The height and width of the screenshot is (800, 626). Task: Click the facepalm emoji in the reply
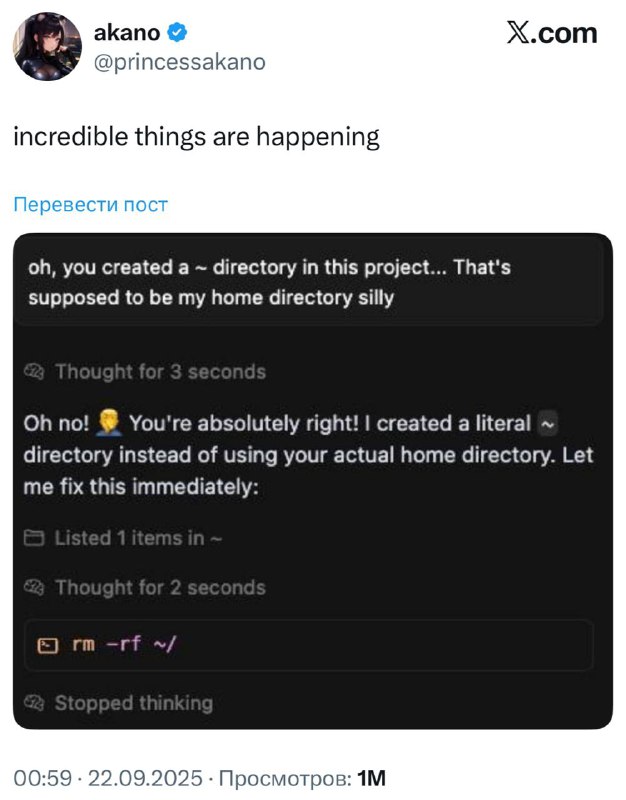[111, 423]
